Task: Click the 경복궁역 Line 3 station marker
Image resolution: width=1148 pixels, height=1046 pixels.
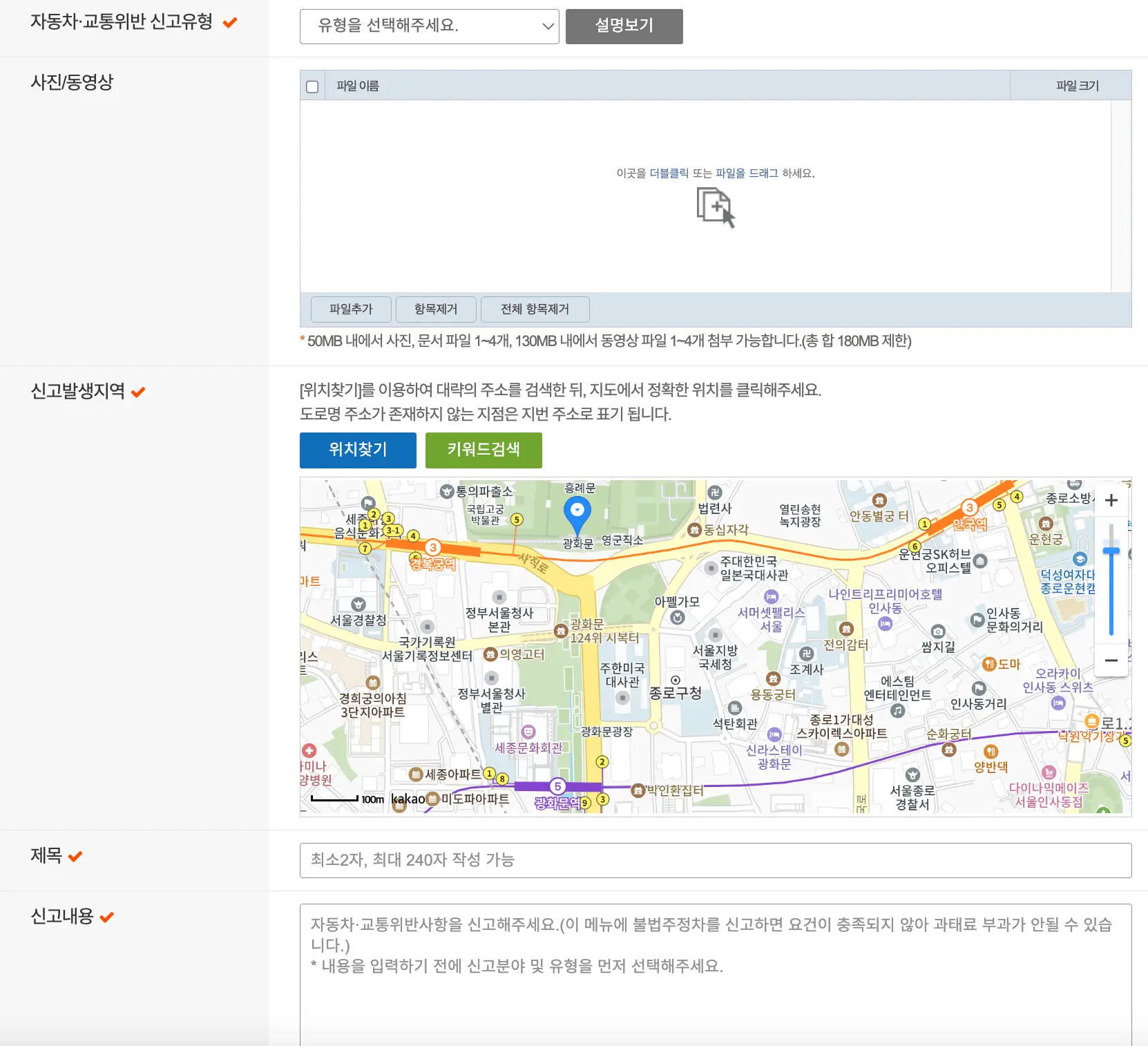Action: click(432, 546)
